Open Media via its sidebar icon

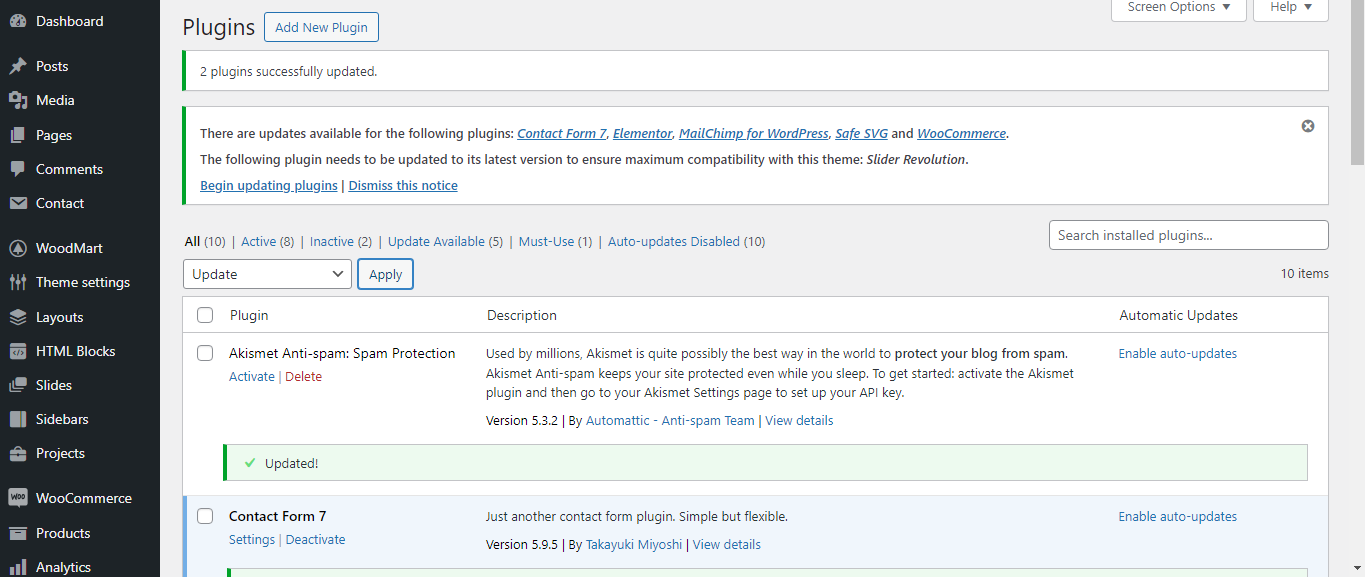pyautogui.click(x=18, y=100)
